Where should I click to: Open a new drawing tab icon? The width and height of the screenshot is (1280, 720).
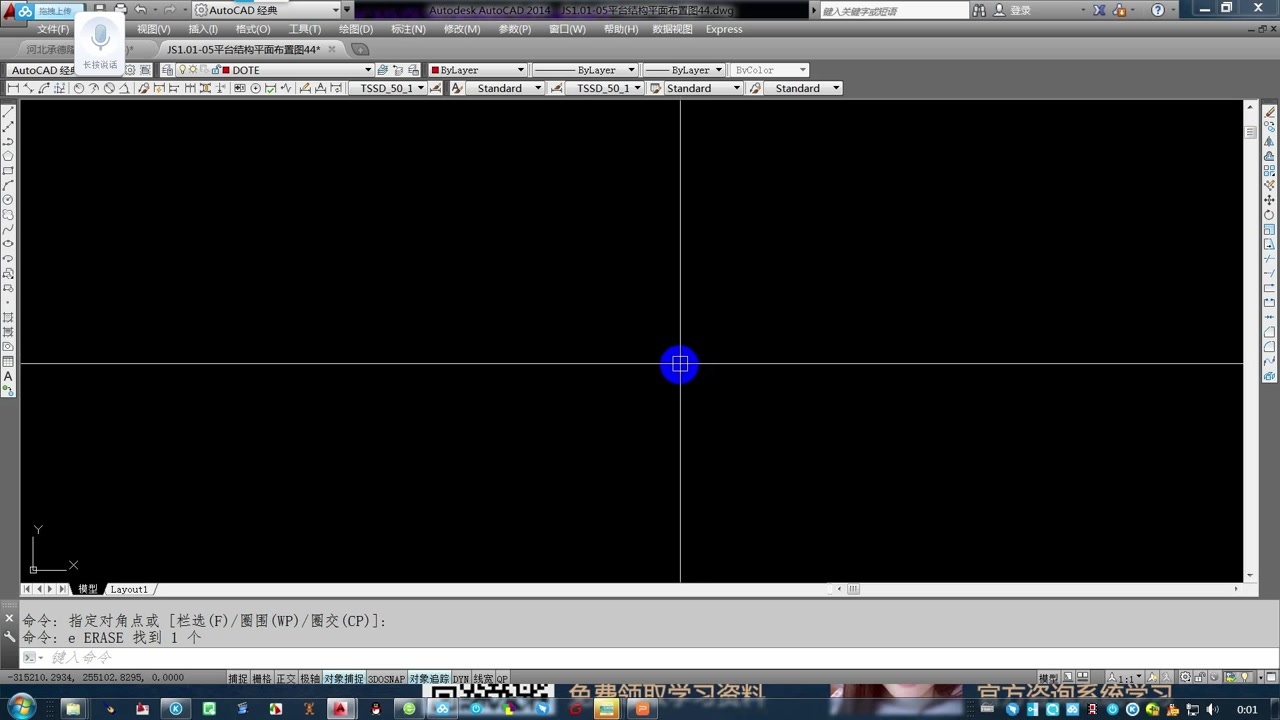(x=360, y=49)
